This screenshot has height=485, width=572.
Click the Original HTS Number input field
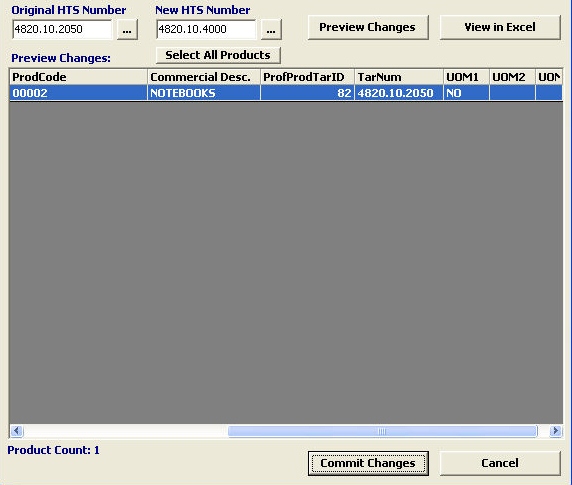click(x=62, y=29)
